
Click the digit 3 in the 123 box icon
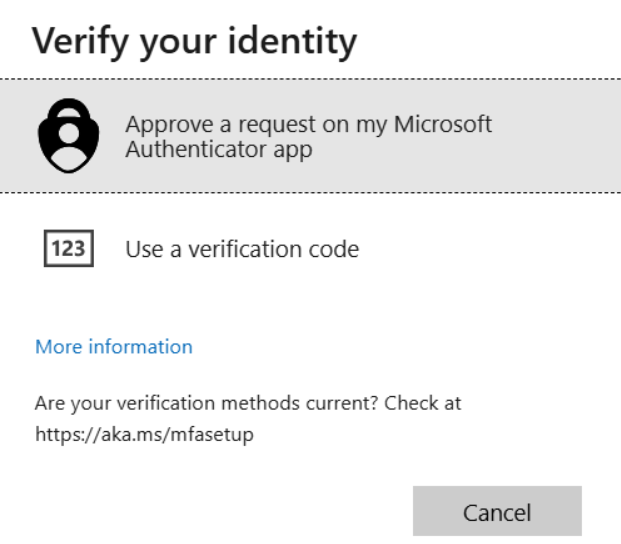pos(79,249)
